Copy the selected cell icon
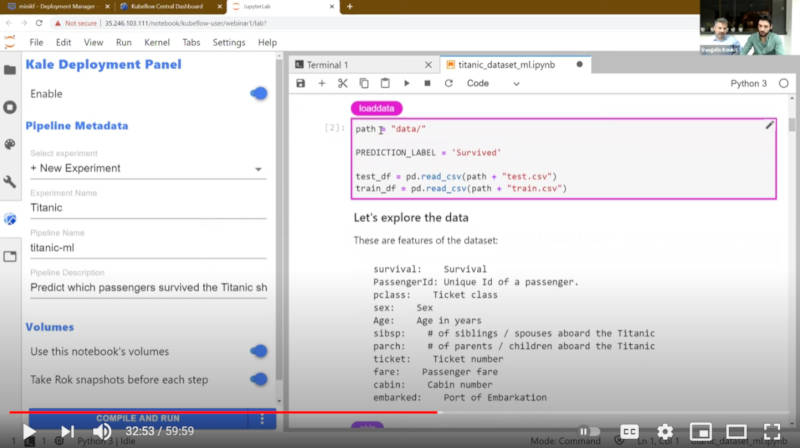800x448 pixels. pyautogui.click(x=364, y=83)
